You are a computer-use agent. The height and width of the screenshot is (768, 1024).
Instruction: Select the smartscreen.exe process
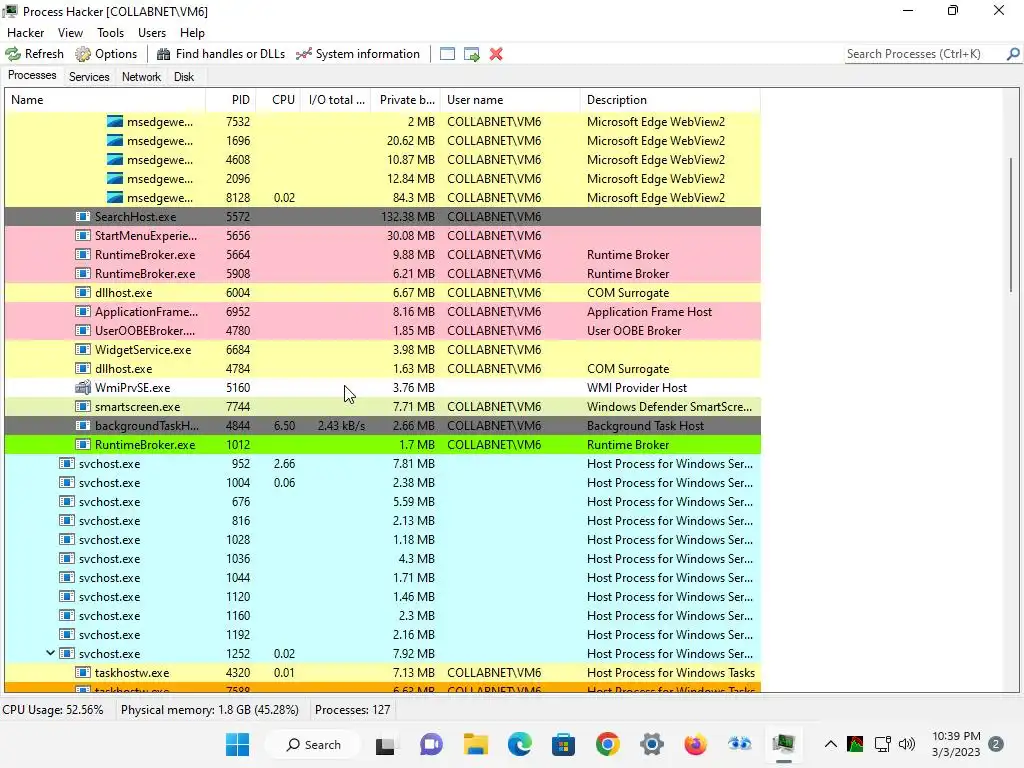(383, 406)
